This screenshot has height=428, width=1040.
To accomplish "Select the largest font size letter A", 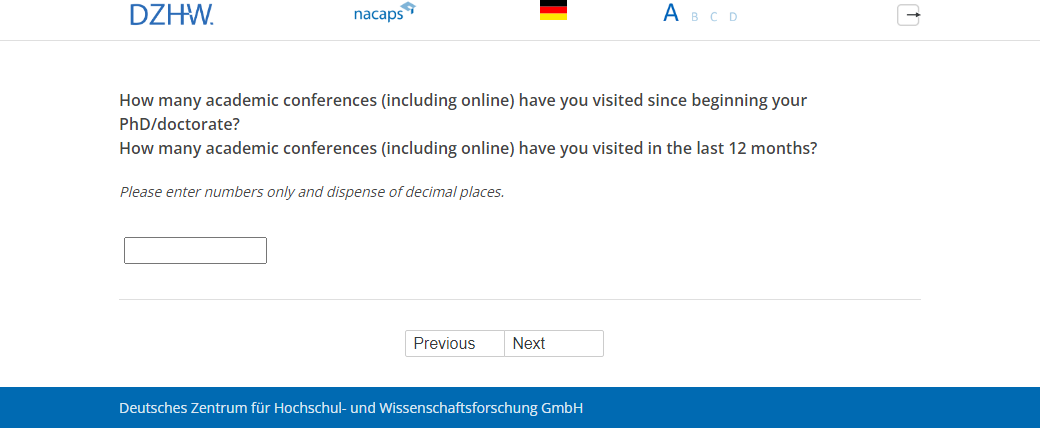I will (x=671, y=14).
